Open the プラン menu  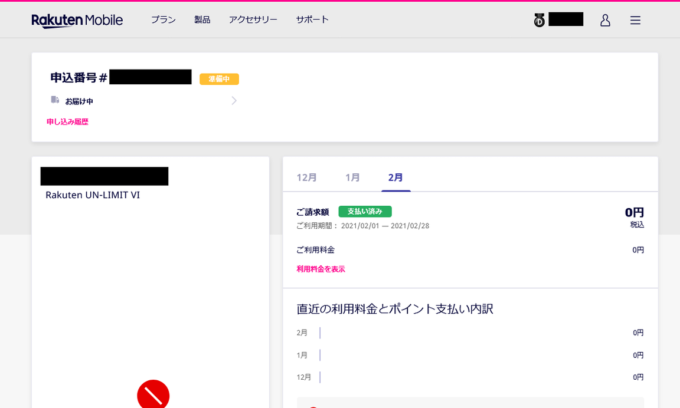[163, 20]
